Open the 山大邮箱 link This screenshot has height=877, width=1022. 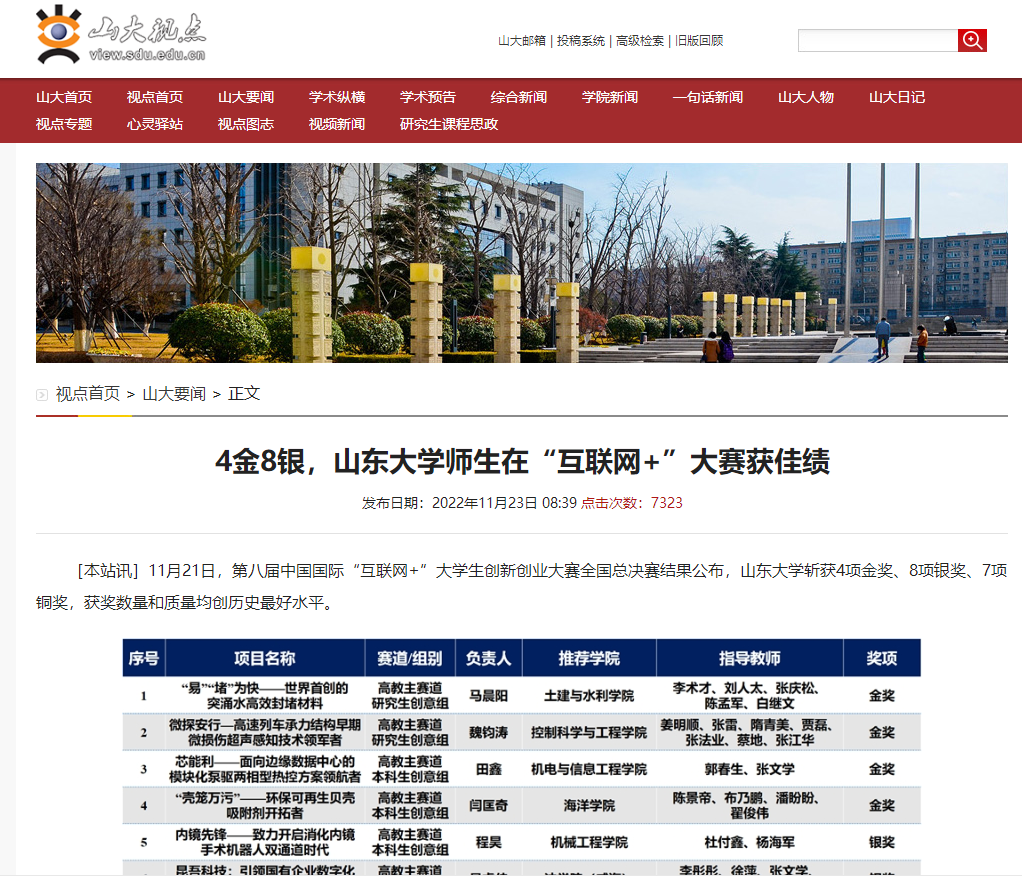tap(521, 40)
